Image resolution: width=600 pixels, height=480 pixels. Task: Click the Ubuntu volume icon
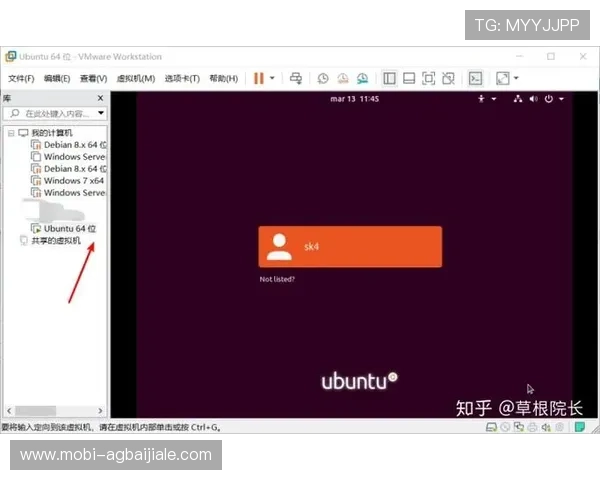tap(533, 99)
